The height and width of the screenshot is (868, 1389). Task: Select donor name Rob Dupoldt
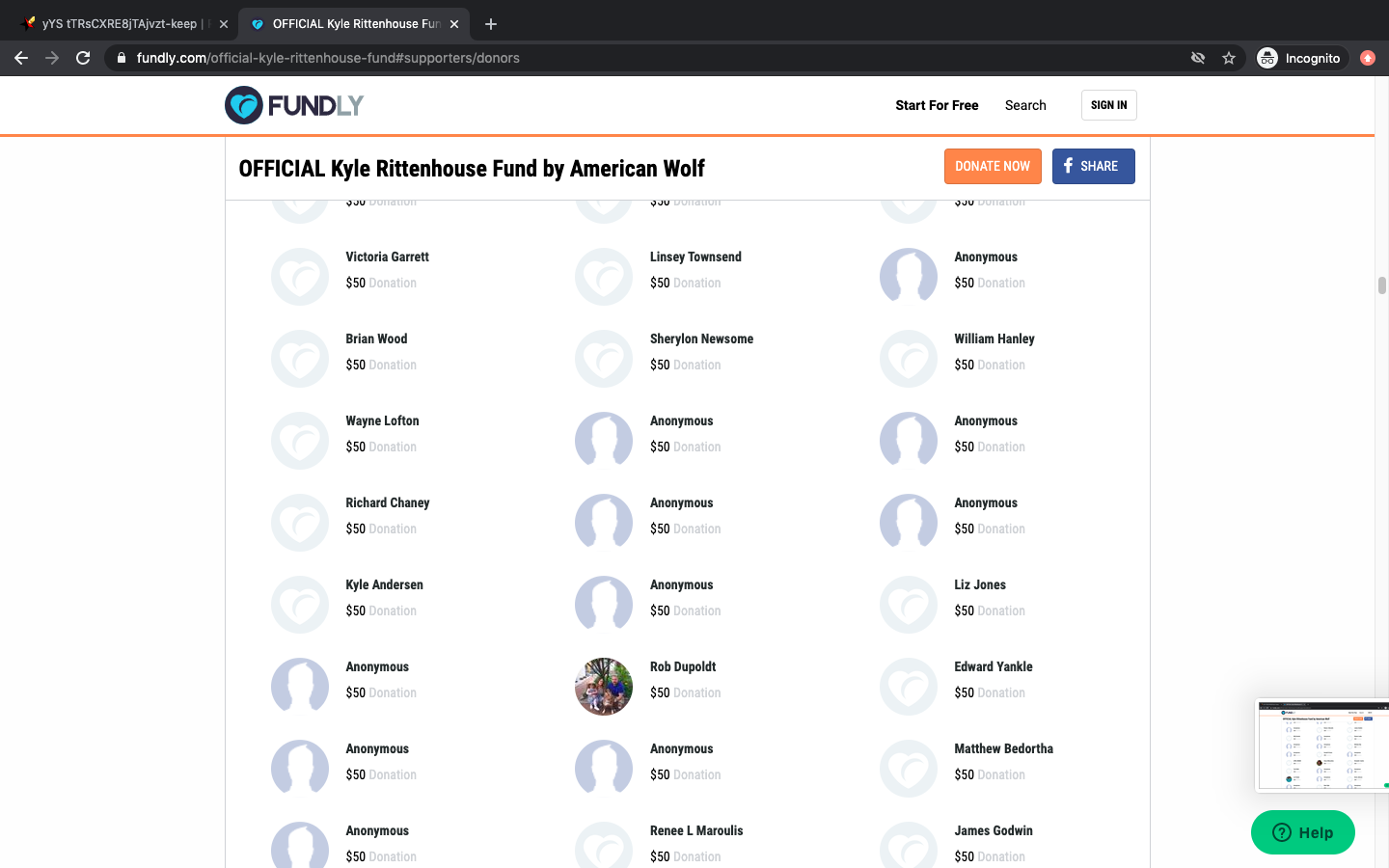683,666
